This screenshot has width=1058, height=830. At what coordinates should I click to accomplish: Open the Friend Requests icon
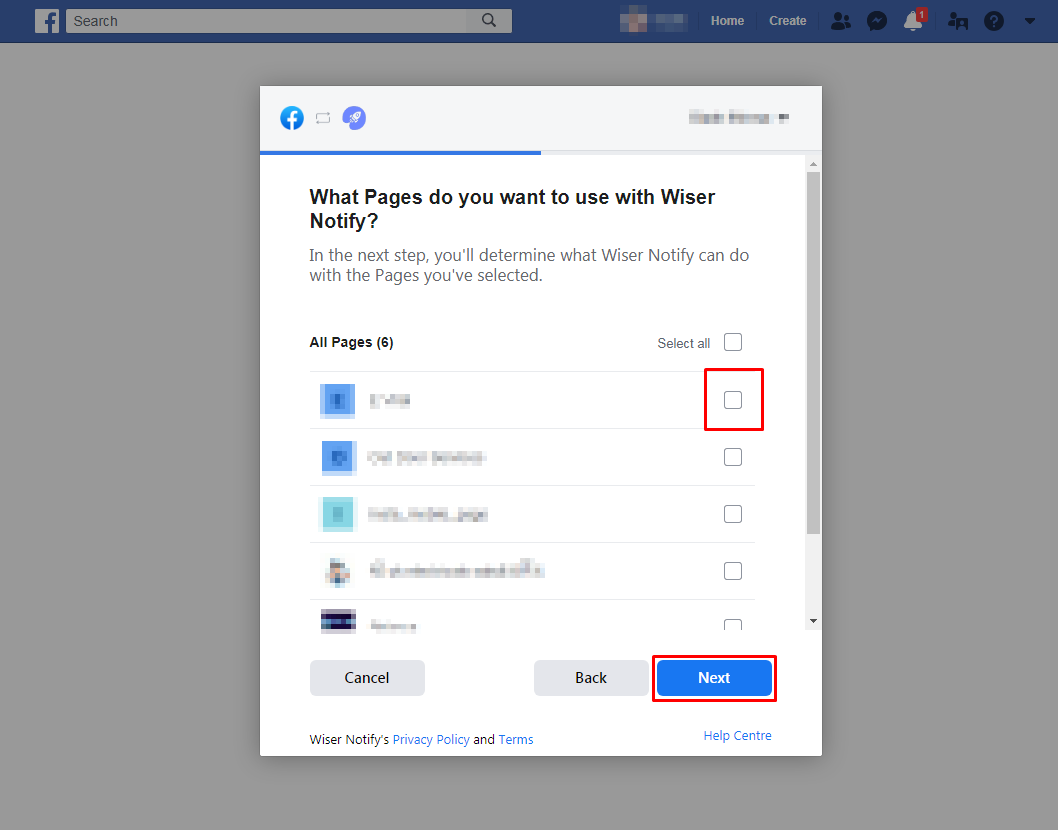click(841, 21)
